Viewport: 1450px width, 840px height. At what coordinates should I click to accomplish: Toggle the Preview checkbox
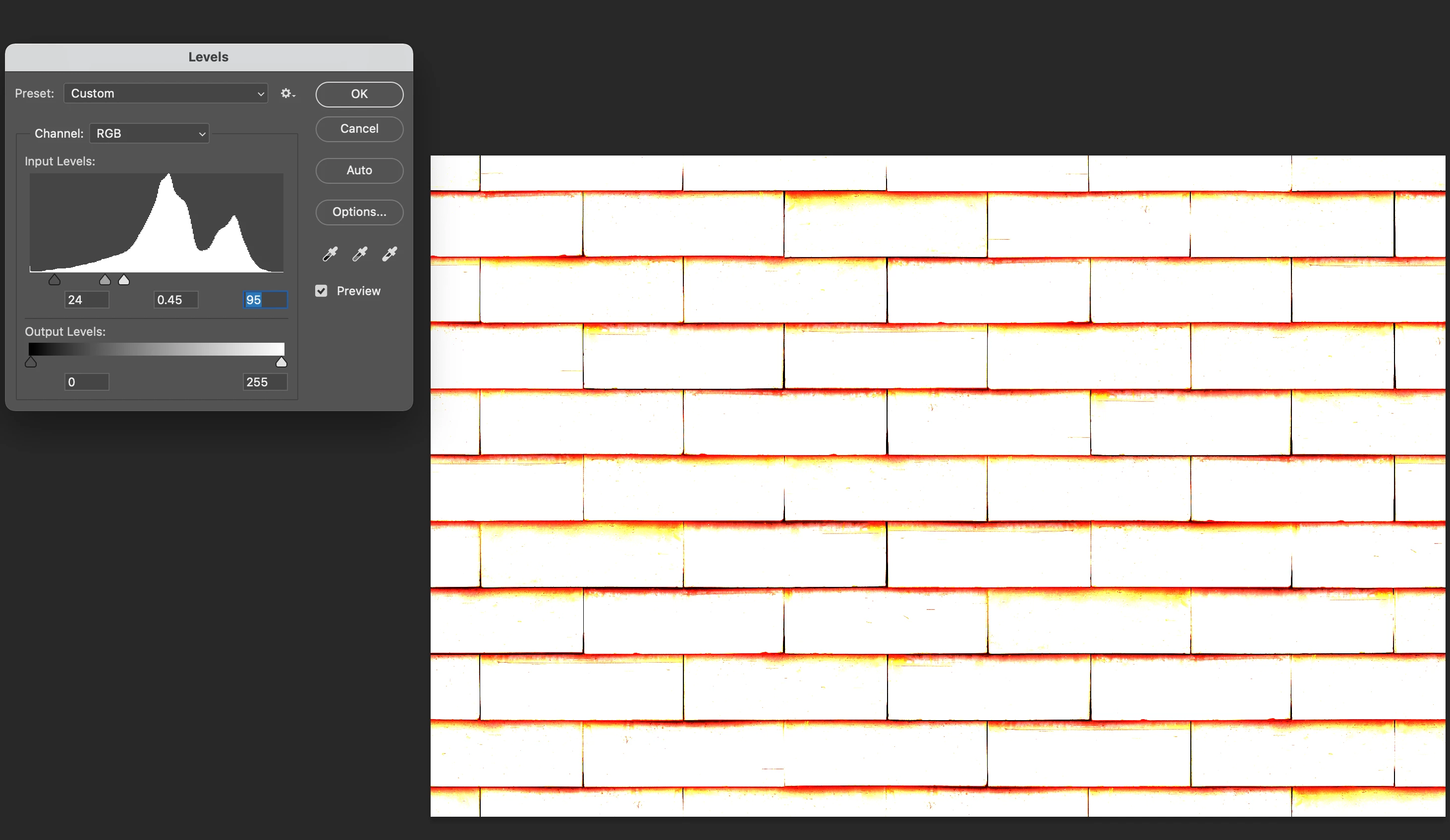[x=321, y=291]
